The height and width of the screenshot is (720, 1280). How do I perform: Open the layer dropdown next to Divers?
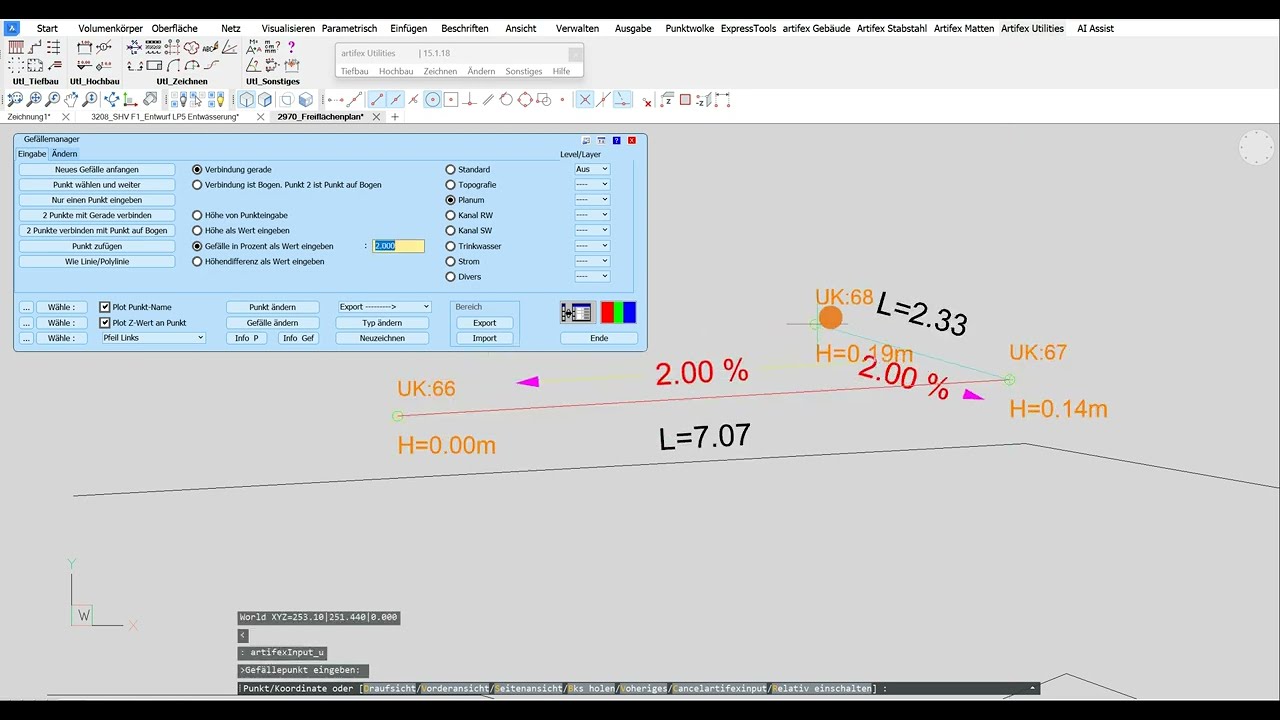(x=592, y=277)
